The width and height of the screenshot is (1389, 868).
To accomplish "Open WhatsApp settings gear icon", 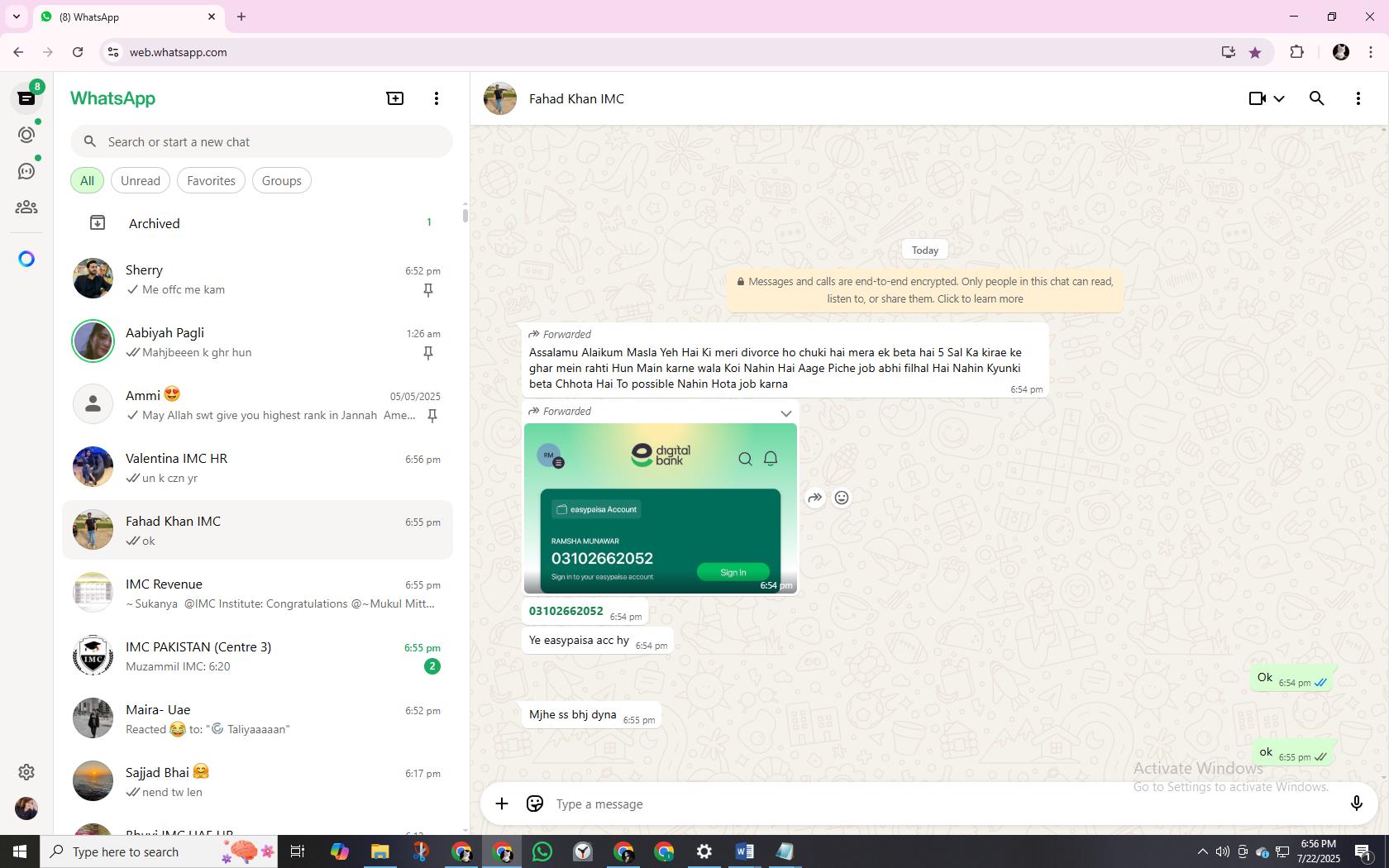I will (26, 772).
